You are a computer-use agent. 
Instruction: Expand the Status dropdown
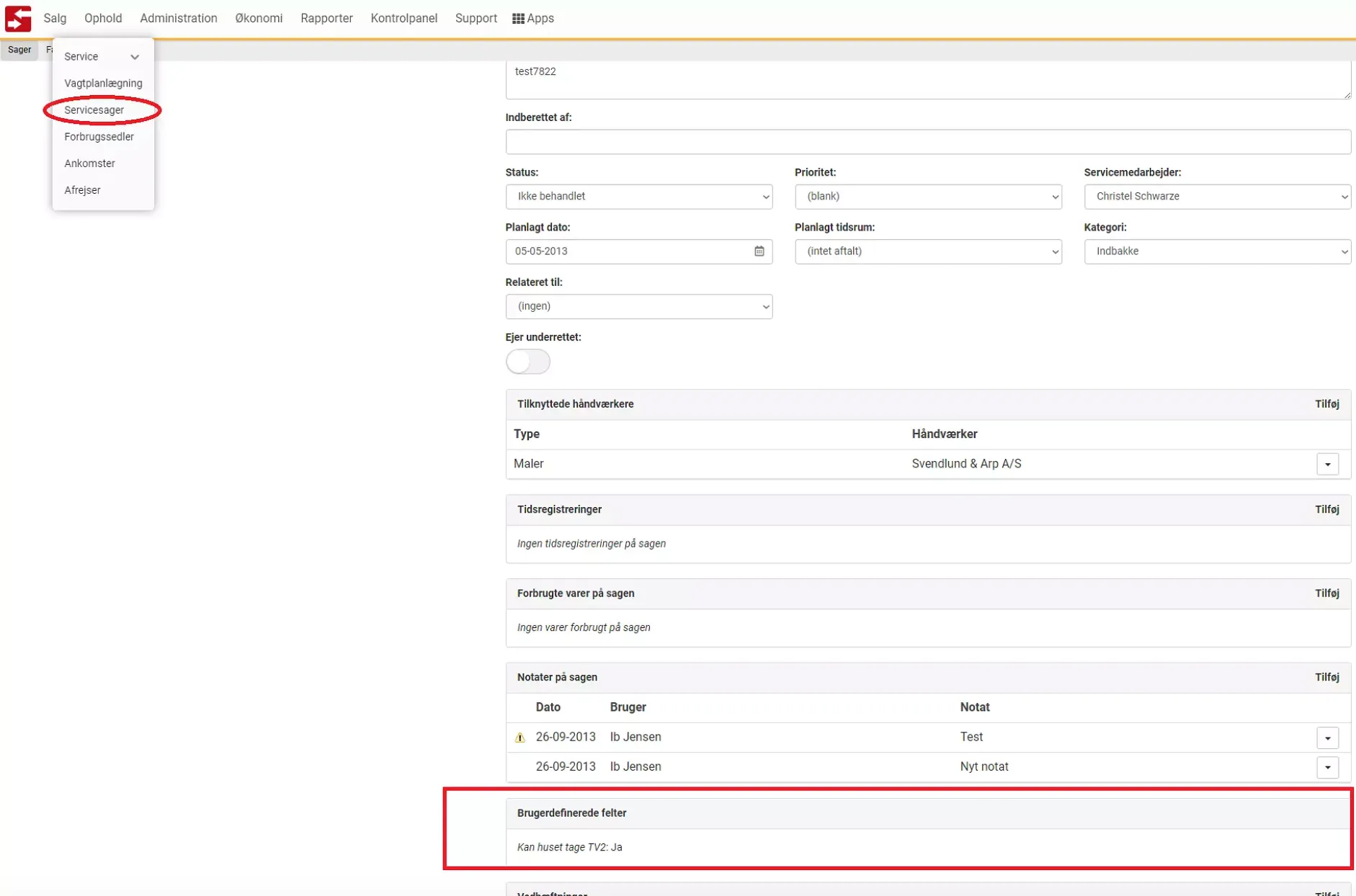pos(638,197)
